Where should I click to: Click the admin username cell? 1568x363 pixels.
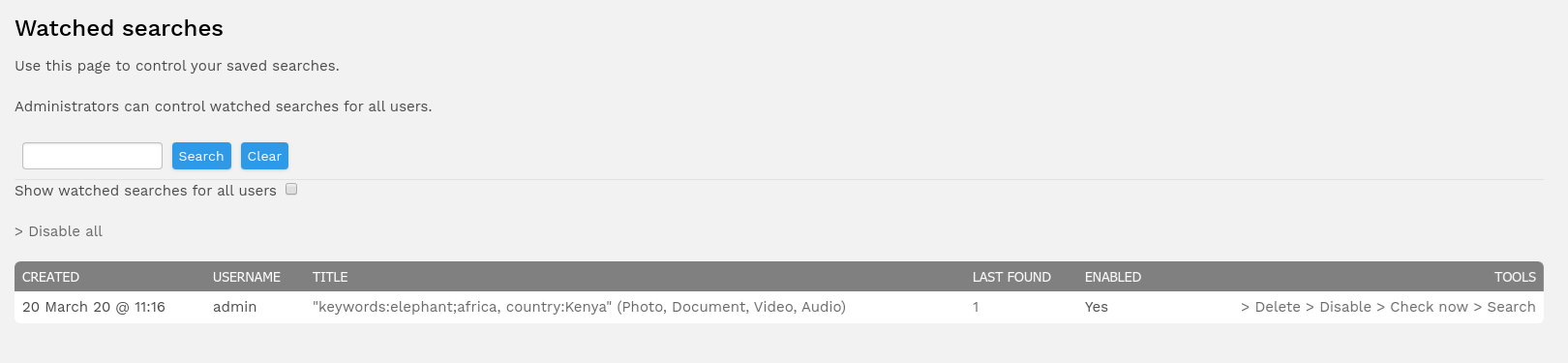coord(235,307)
